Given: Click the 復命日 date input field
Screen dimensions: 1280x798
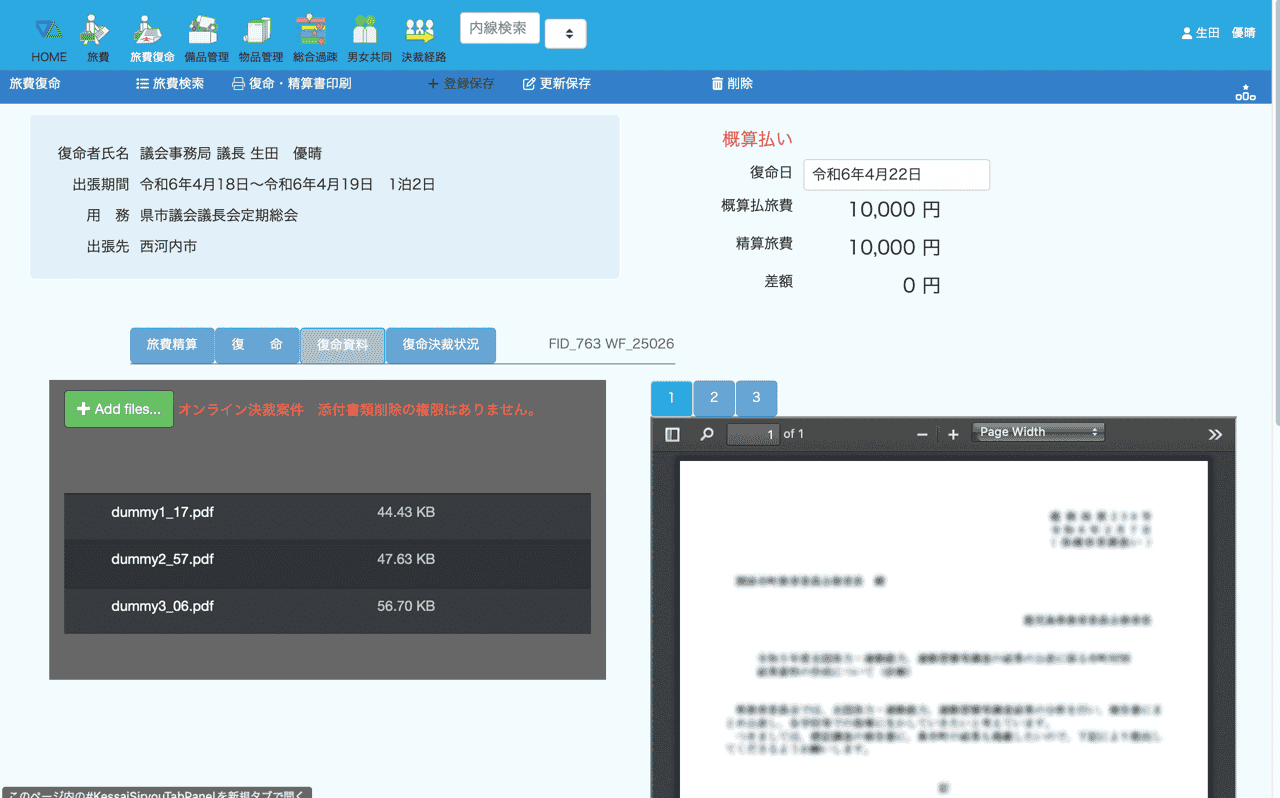Looking at the screenshot, I should tap(896, 174).
